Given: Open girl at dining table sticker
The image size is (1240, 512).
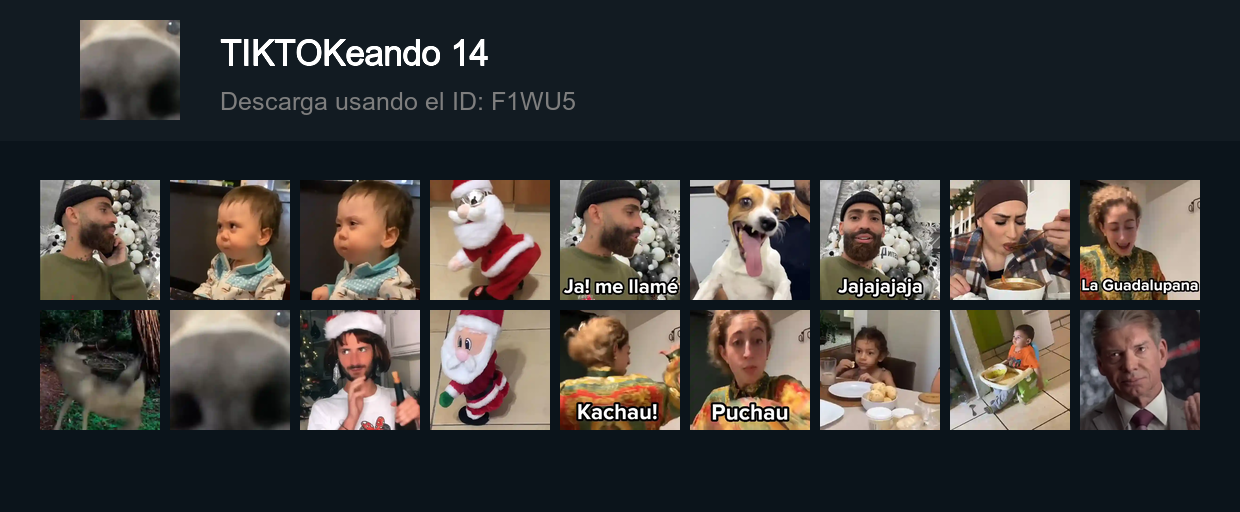Looking at the screenshot, I should [880, 370].
